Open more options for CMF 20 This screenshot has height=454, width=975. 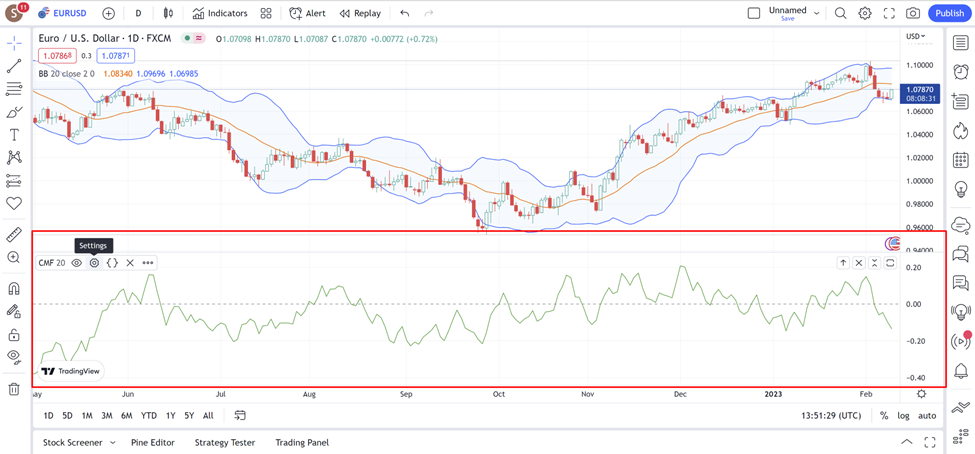[147, 263]
